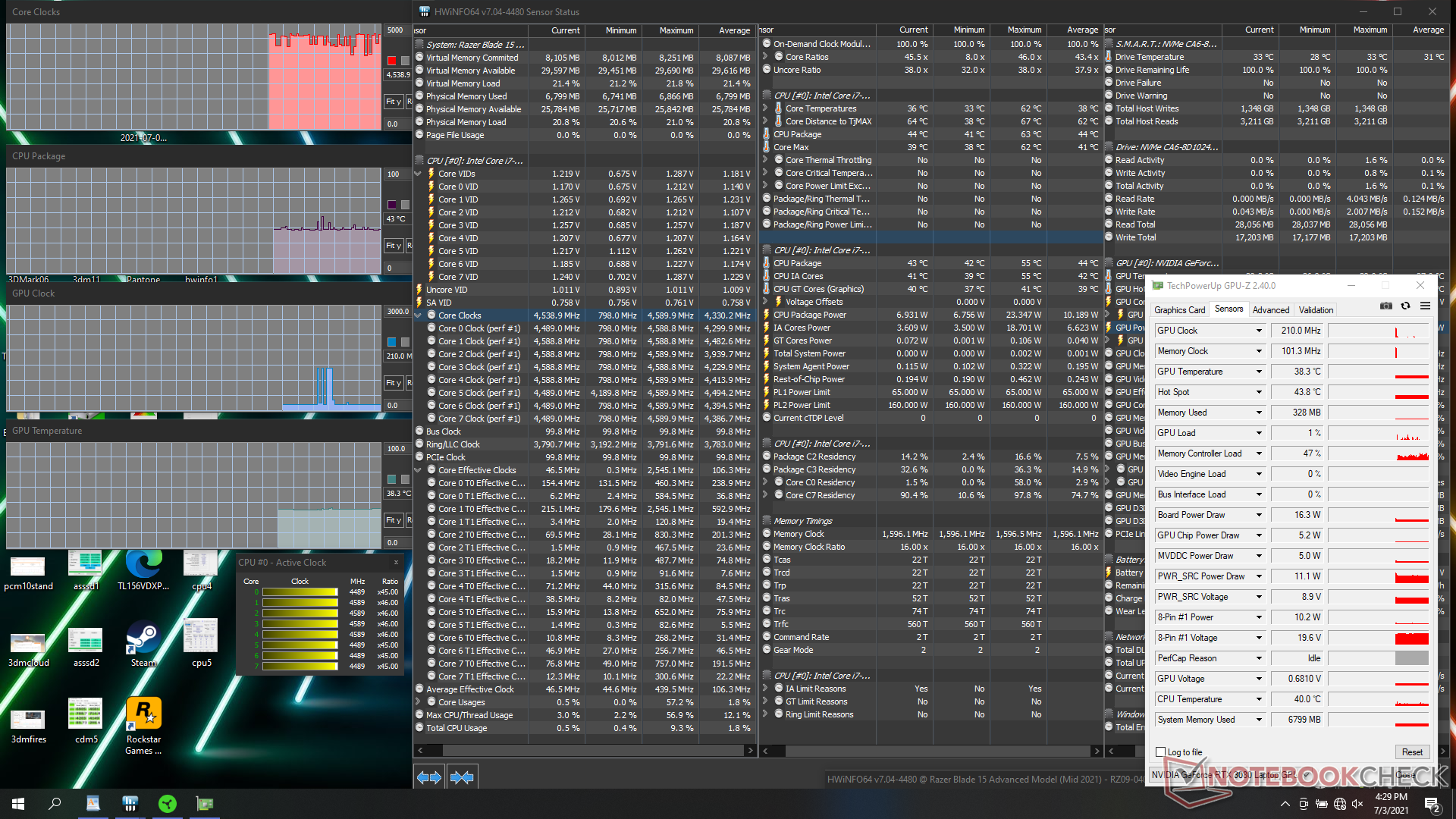The height and width of the screenshot is (819, 1456).
Task: Enable the Log to file checkbox
Action: (1160, 752)
